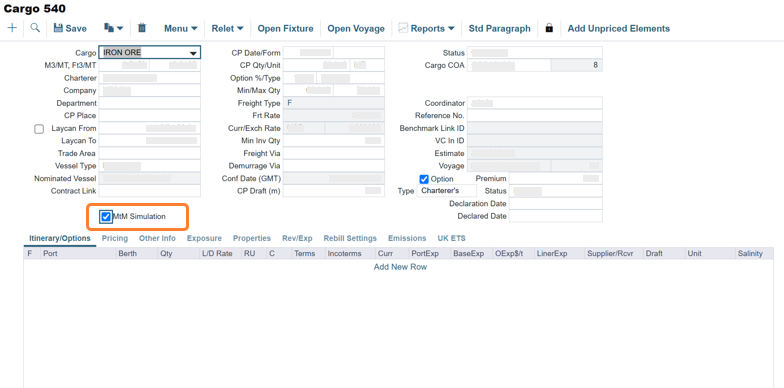Click the plus icon to add new cargo
Image resolution: width=784 pixels, height=388 pixels.
point(12,28)
